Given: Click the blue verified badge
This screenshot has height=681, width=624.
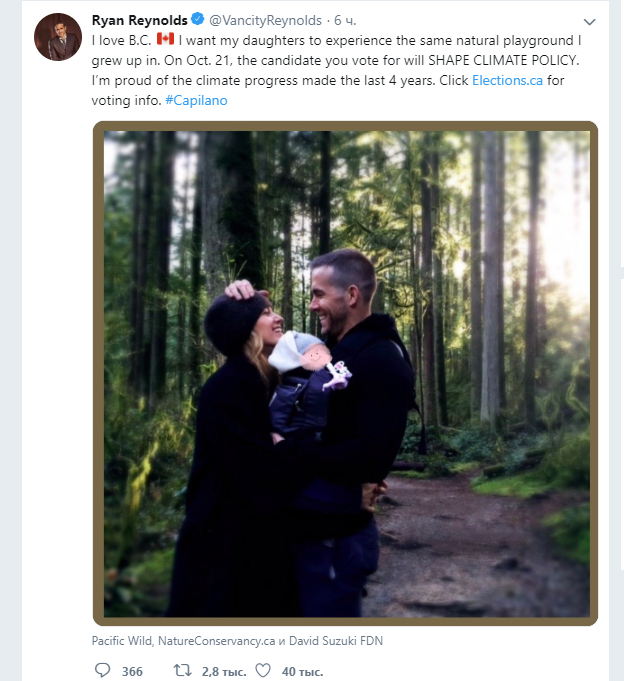Looking at the screenshot, I should point(198,21).
